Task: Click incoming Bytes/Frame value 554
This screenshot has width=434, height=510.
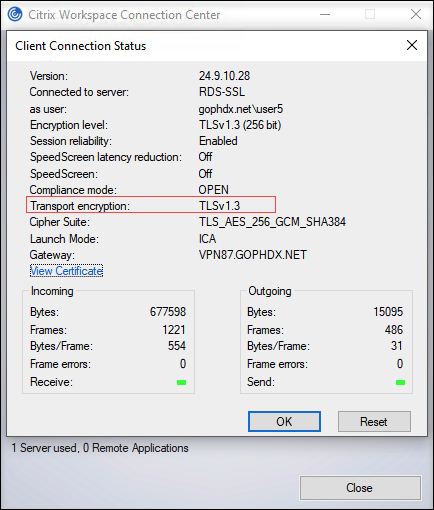Action: [177, 346]
